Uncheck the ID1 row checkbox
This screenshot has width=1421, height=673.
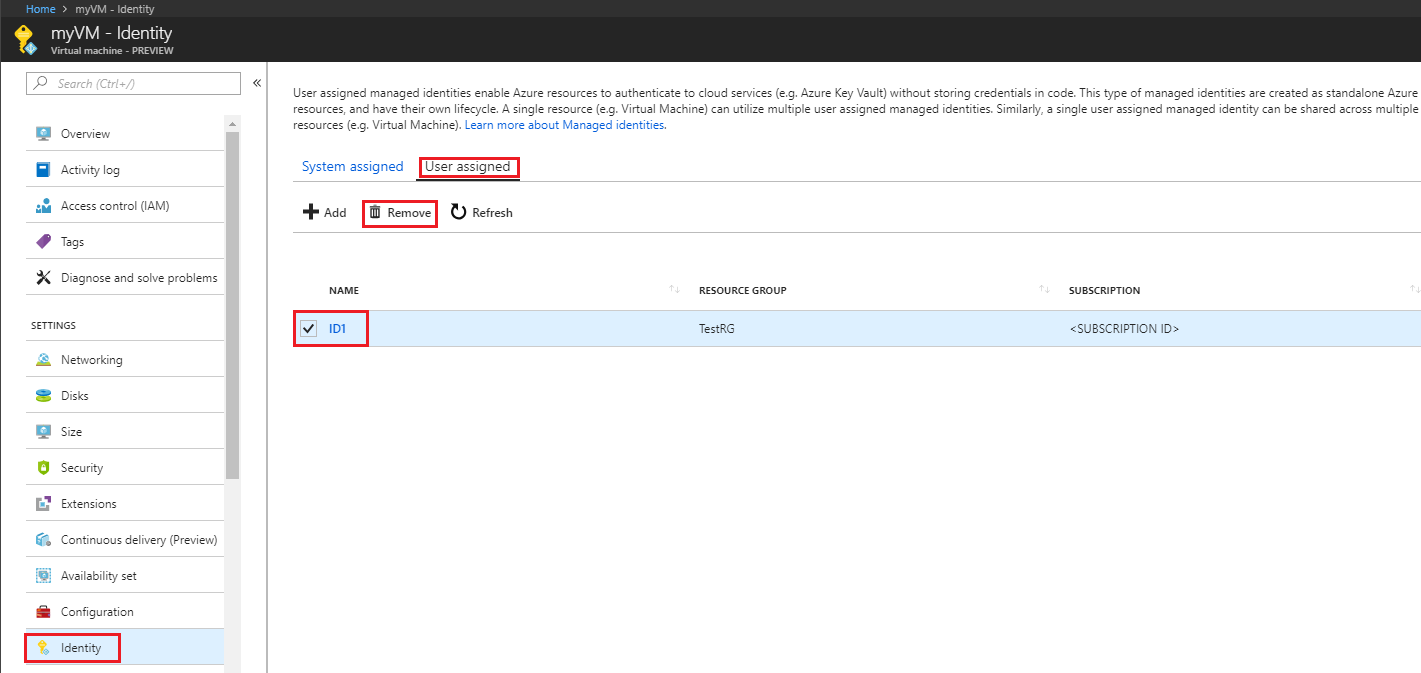coord(309,328)
